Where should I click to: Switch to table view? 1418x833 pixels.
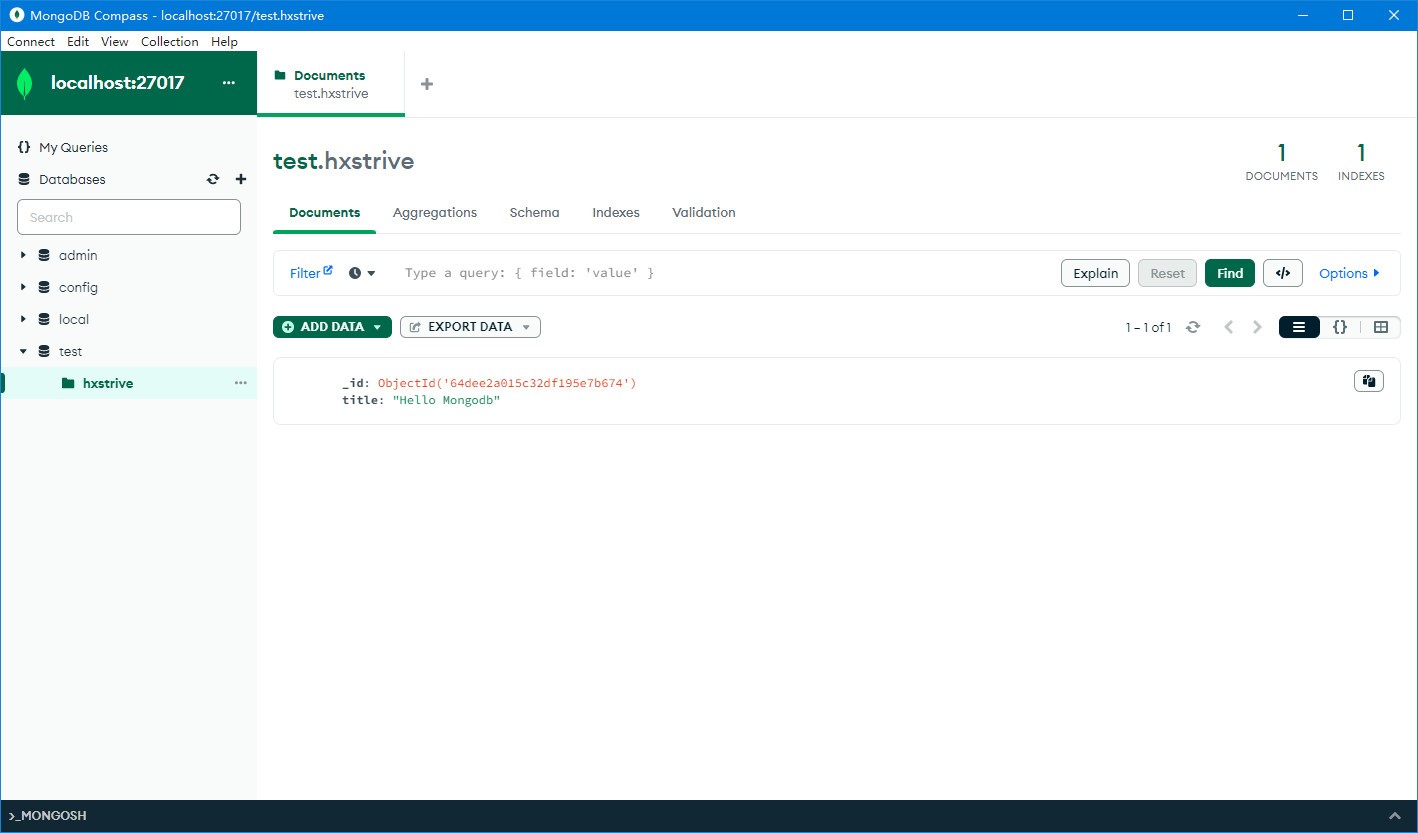1381,327
